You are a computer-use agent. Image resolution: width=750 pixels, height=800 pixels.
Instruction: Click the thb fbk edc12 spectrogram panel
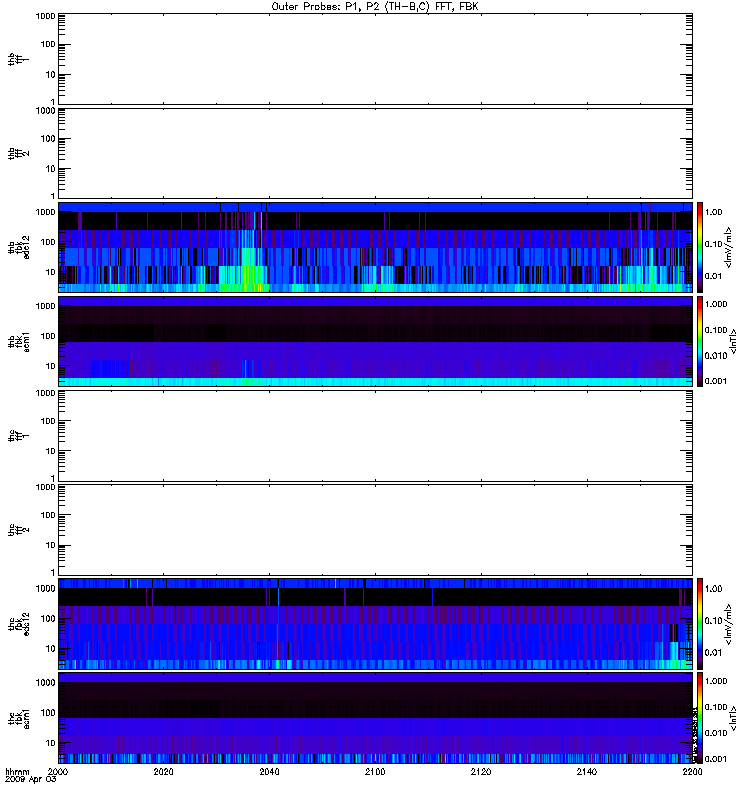point(375,247)
